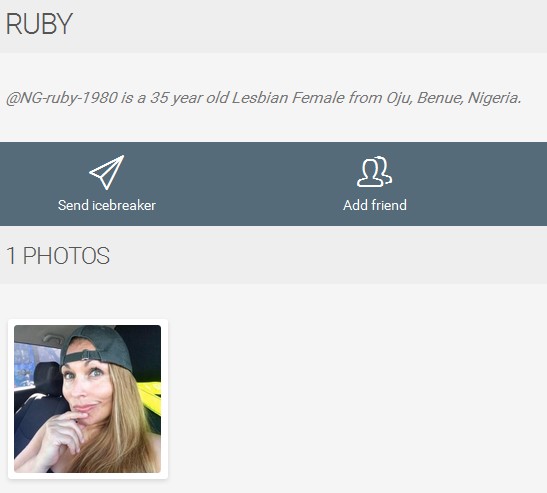Select the Send icebreaker text label
Viewport: 547px width, 493px height.
(107, 205)
